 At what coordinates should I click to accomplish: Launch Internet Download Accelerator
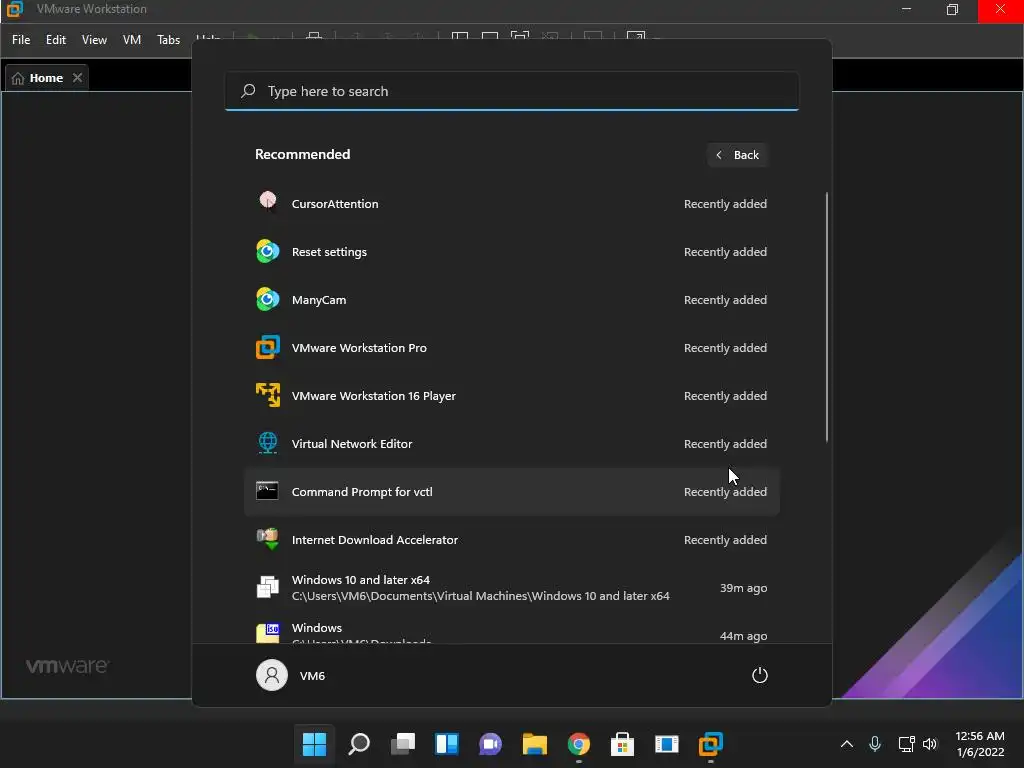511,539
